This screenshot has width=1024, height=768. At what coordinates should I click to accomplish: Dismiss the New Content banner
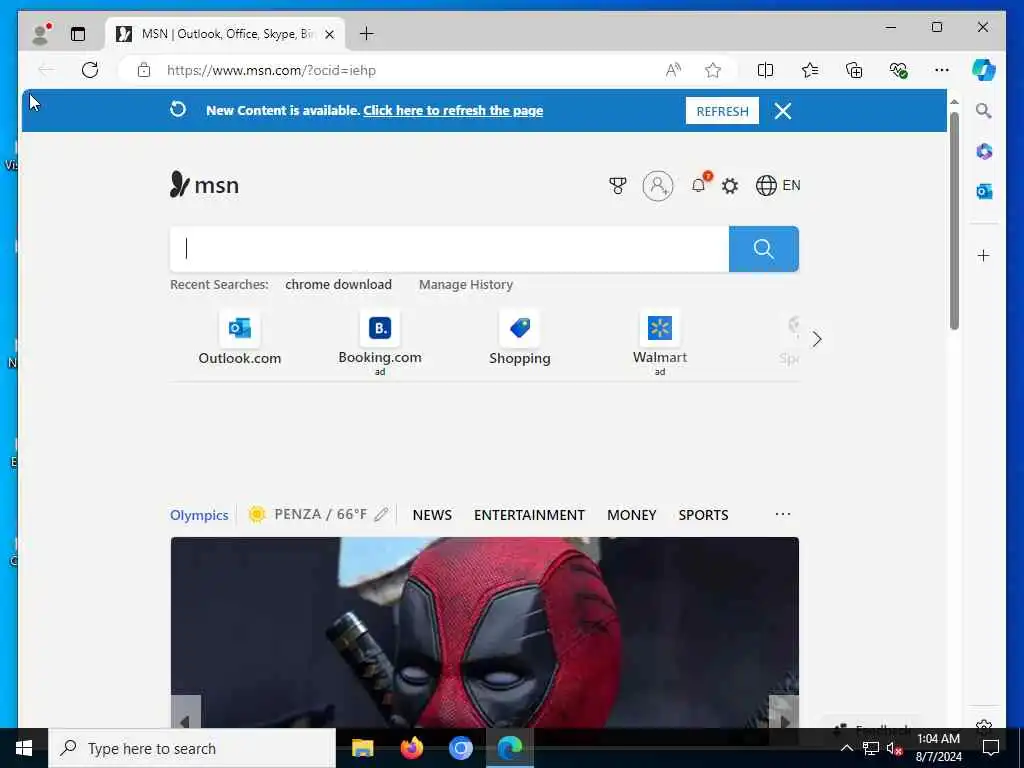782,111
